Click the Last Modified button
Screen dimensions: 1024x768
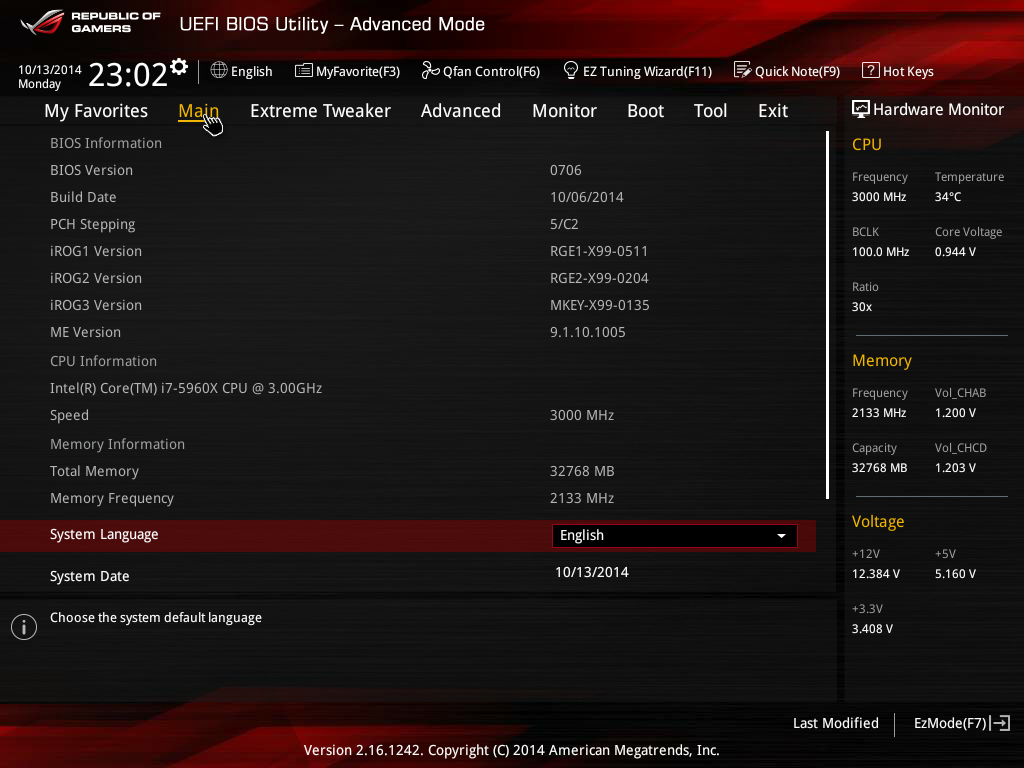[836, 723]
